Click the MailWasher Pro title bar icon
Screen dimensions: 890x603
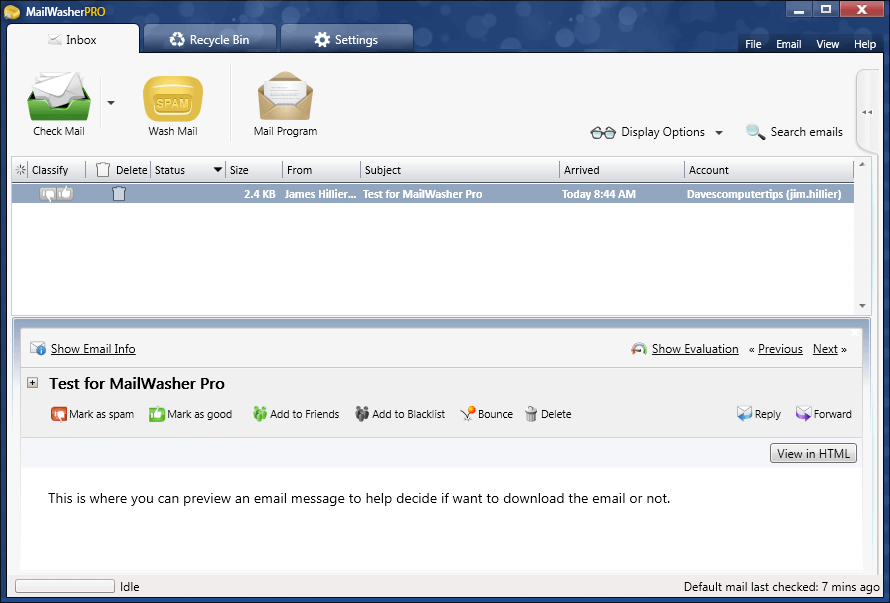tap(11, 11)
